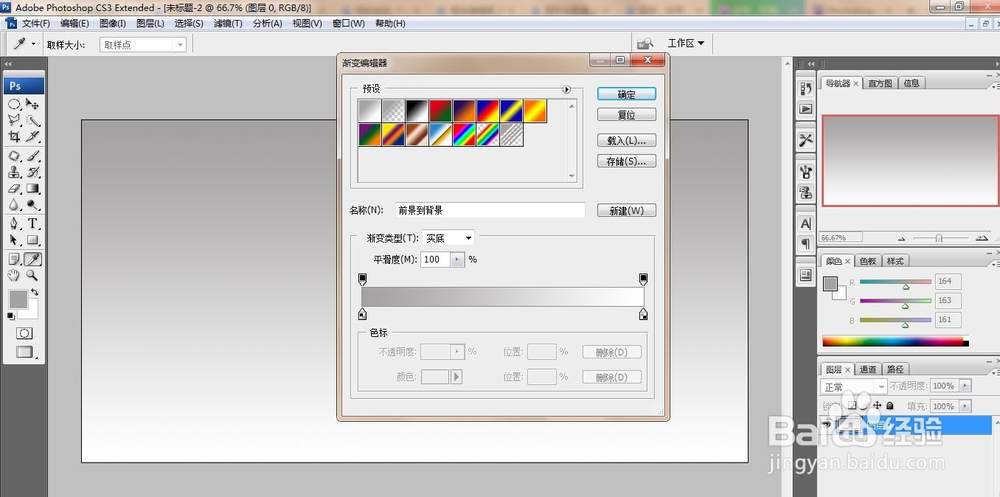Screen dimensions: 1000x497
Task: Open layer 不透明度 slider arrow
Action: click(x=965, y=385)
